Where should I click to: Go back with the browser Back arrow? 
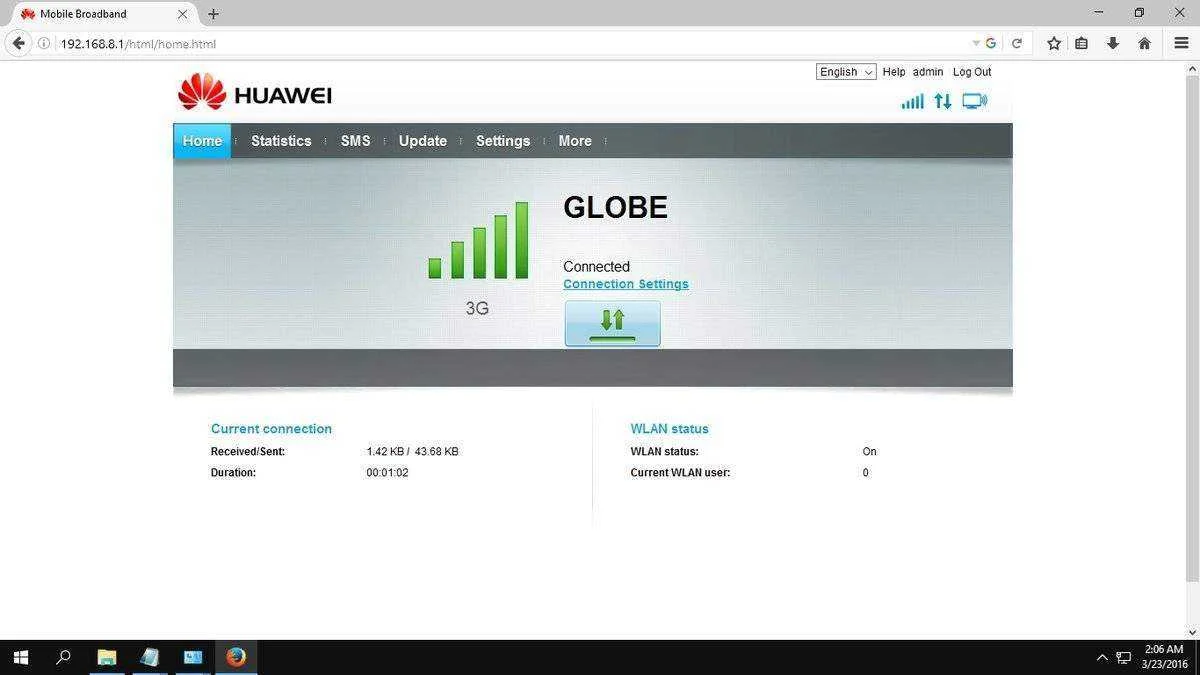coord(18,43)
